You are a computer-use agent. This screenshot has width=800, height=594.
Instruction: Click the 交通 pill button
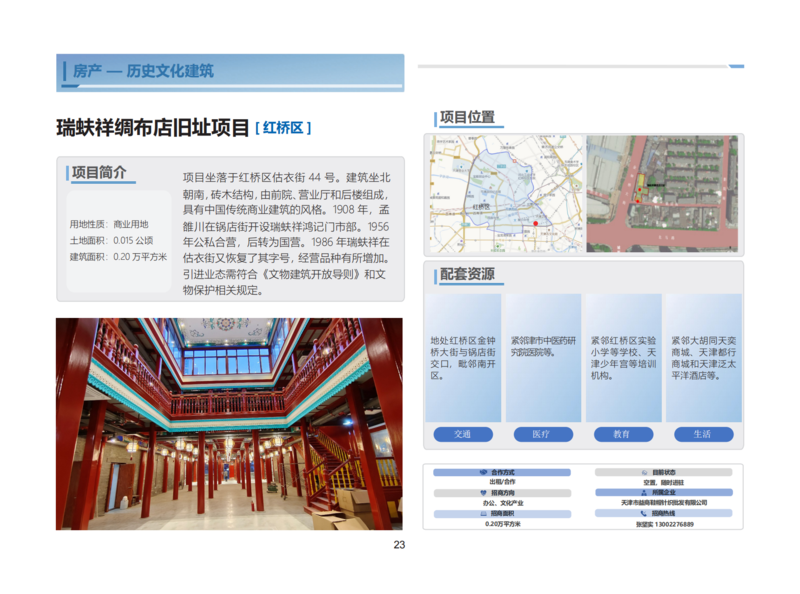463,434
